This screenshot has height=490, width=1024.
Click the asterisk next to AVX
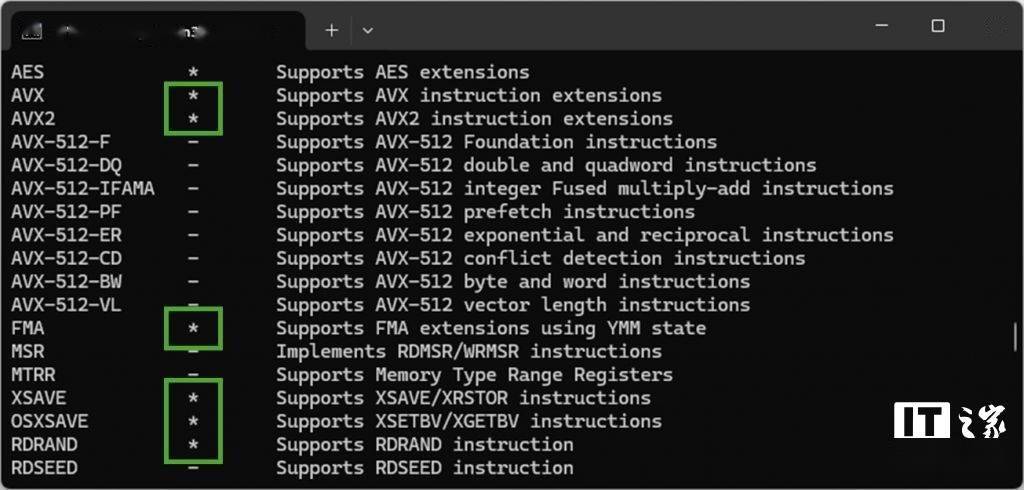(x=193, y=97)
